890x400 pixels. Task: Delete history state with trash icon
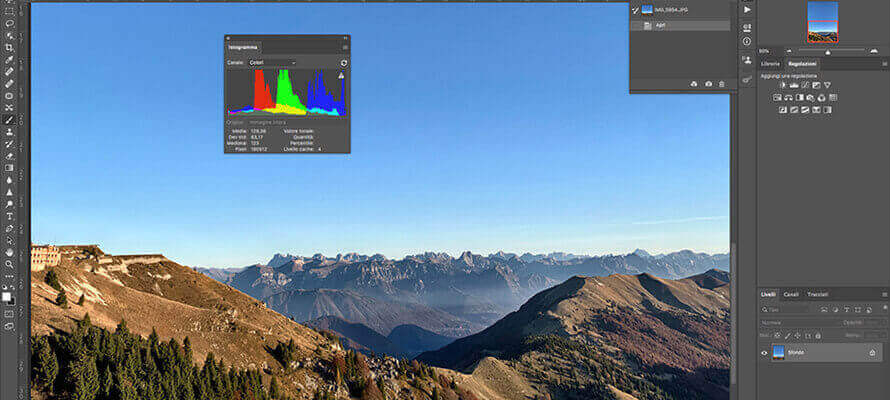[723, 84]
